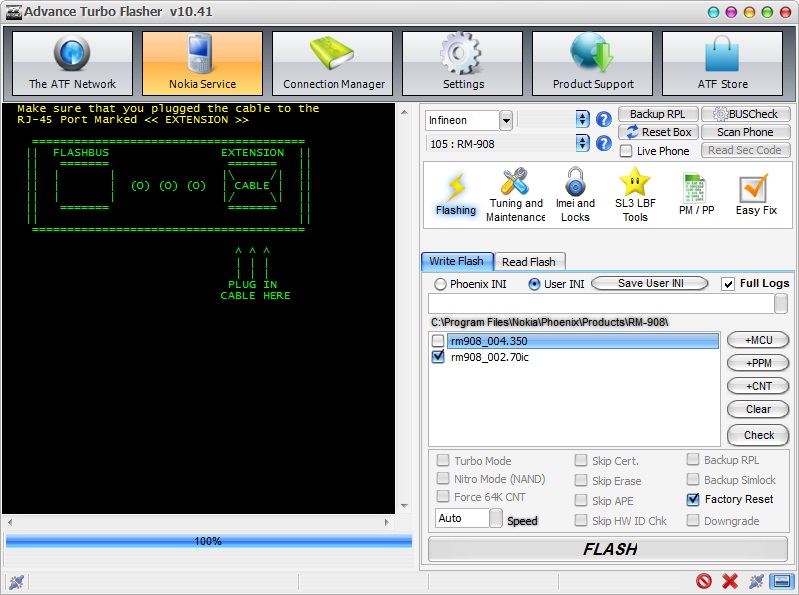Open The ATF Network section
The width and height of the screenshot is (799, 595).
[x=72, y=63]
